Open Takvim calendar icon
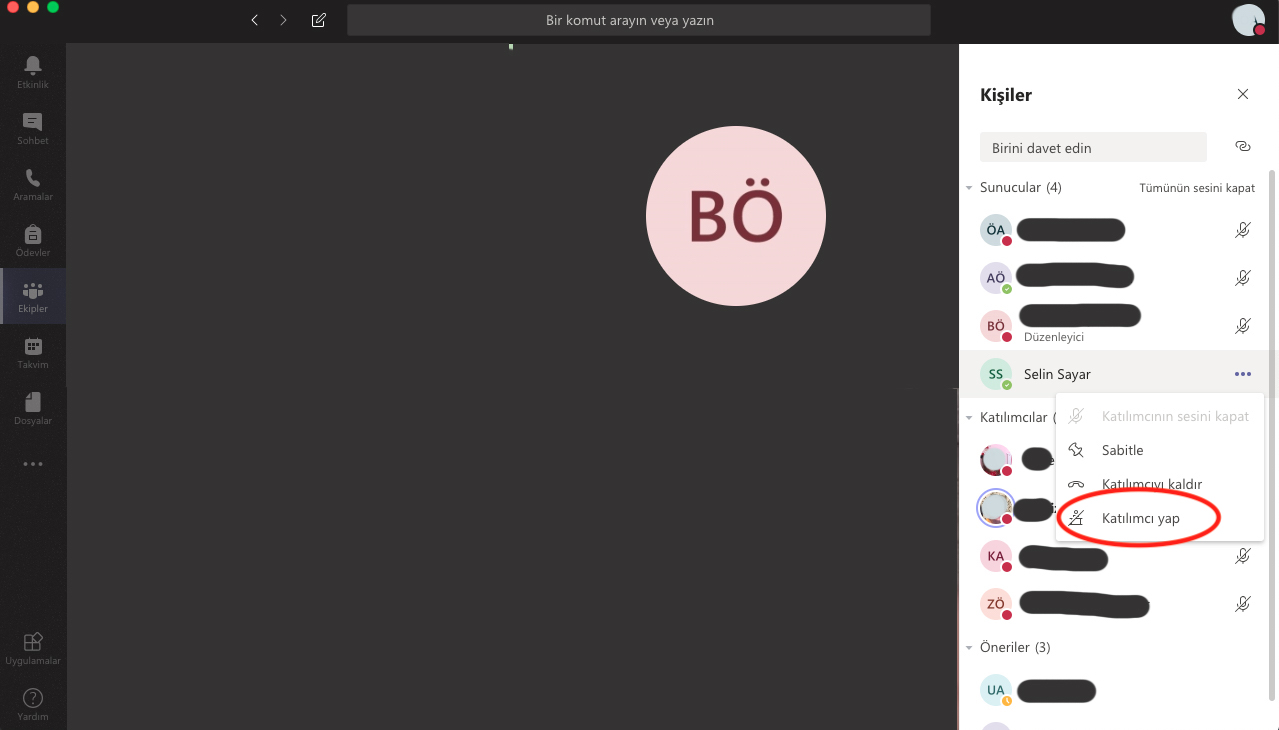The image size is (1279, 730). tap(32, 351)
